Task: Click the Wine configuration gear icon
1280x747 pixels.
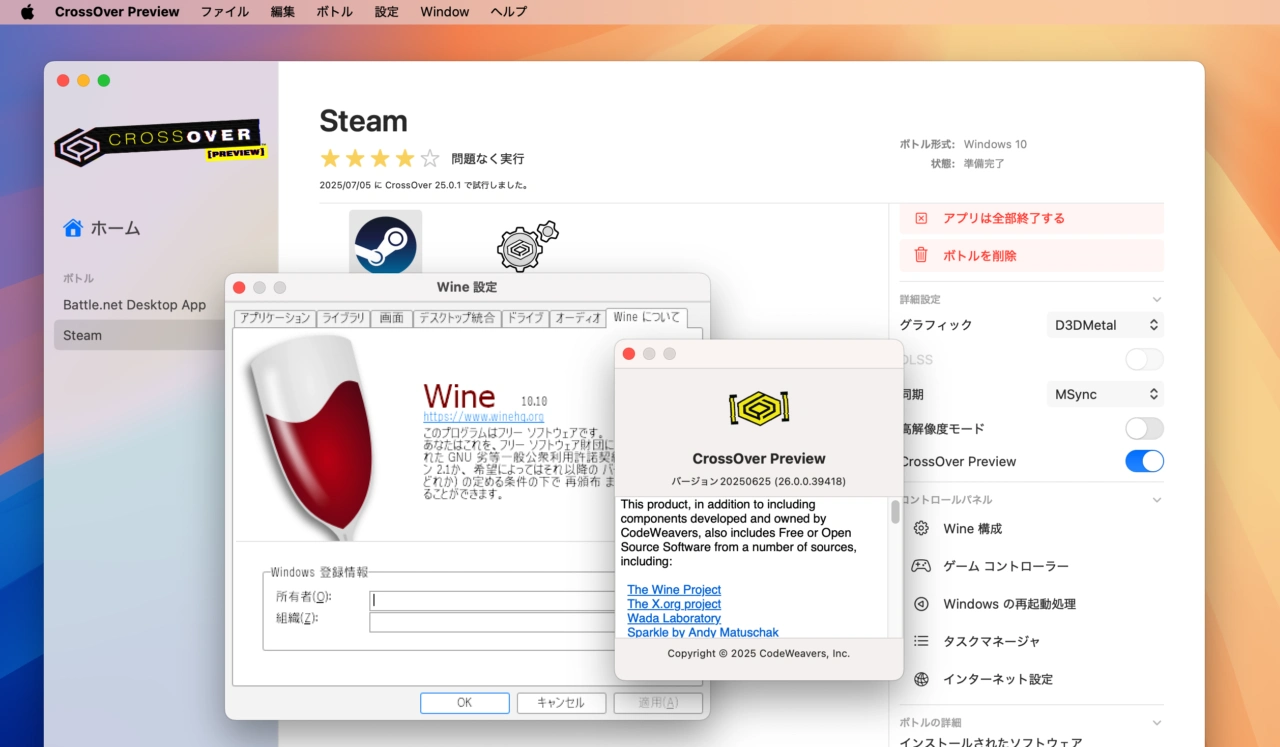Action: pyautogui.click(x=921, y=528)
